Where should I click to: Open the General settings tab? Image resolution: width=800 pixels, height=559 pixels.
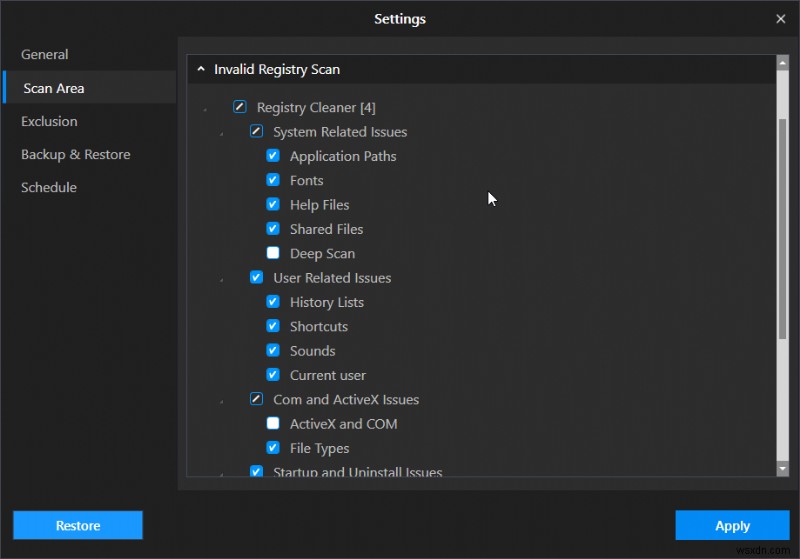45,54
